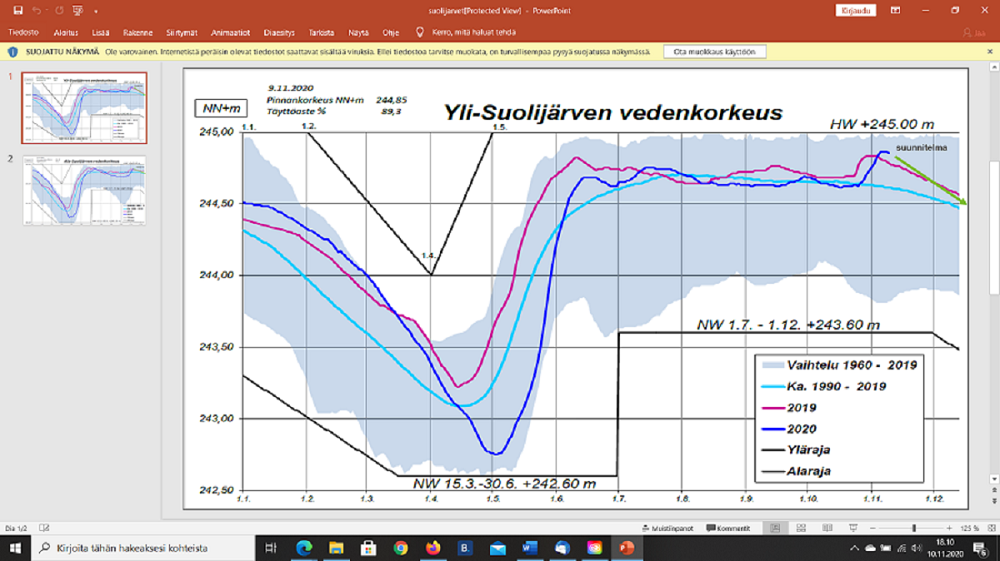Open Microsoft Edge from the taskbar
1000x561 pixels.
[x=304, y=548]
